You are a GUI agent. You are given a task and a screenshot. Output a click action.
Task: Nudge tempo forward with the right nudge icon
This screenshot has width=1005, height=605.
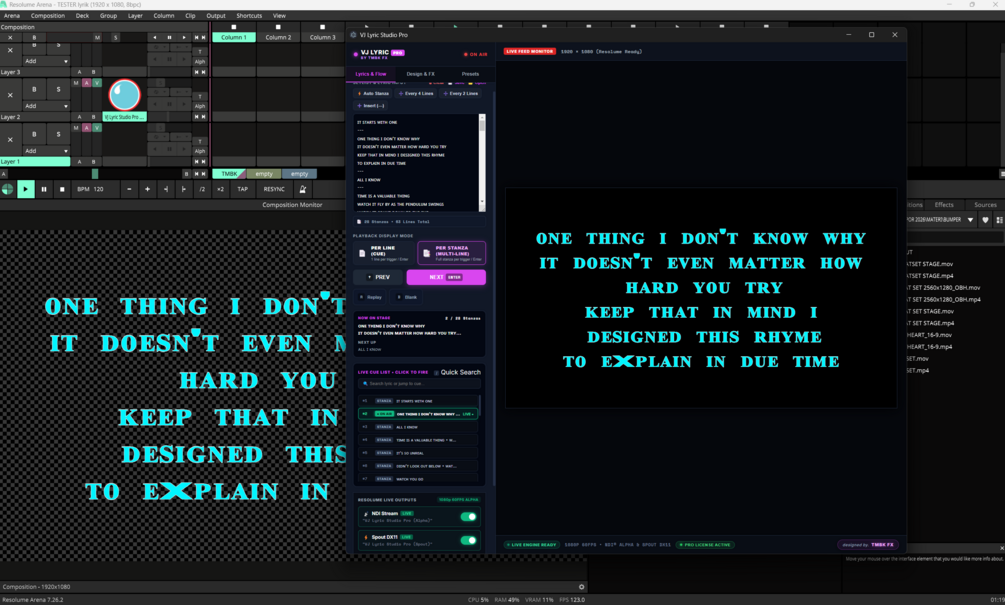pyautogui.click(x=184, y=189)
